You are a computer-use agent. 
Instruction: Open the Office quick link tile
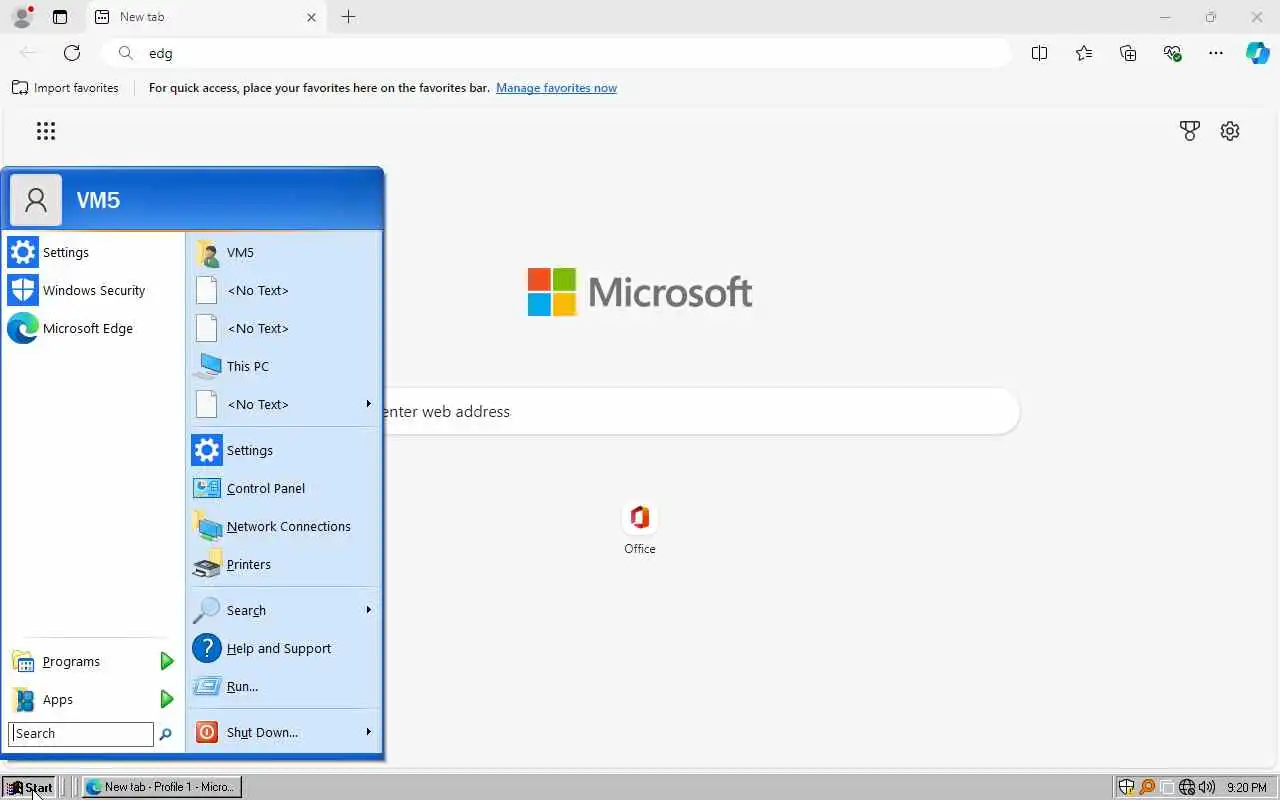[640, 528]
